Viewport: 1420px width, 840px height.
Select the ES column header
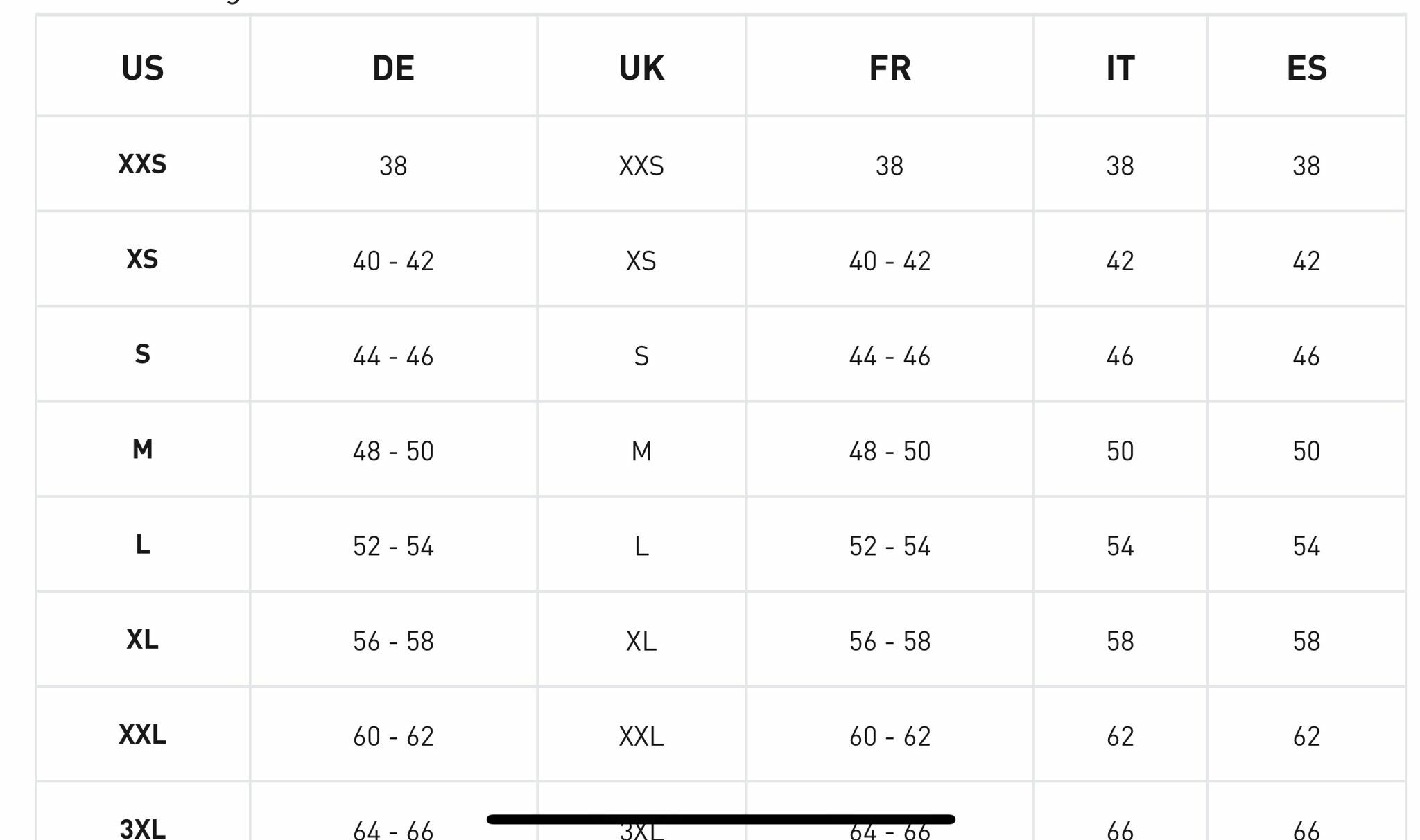1306,68
